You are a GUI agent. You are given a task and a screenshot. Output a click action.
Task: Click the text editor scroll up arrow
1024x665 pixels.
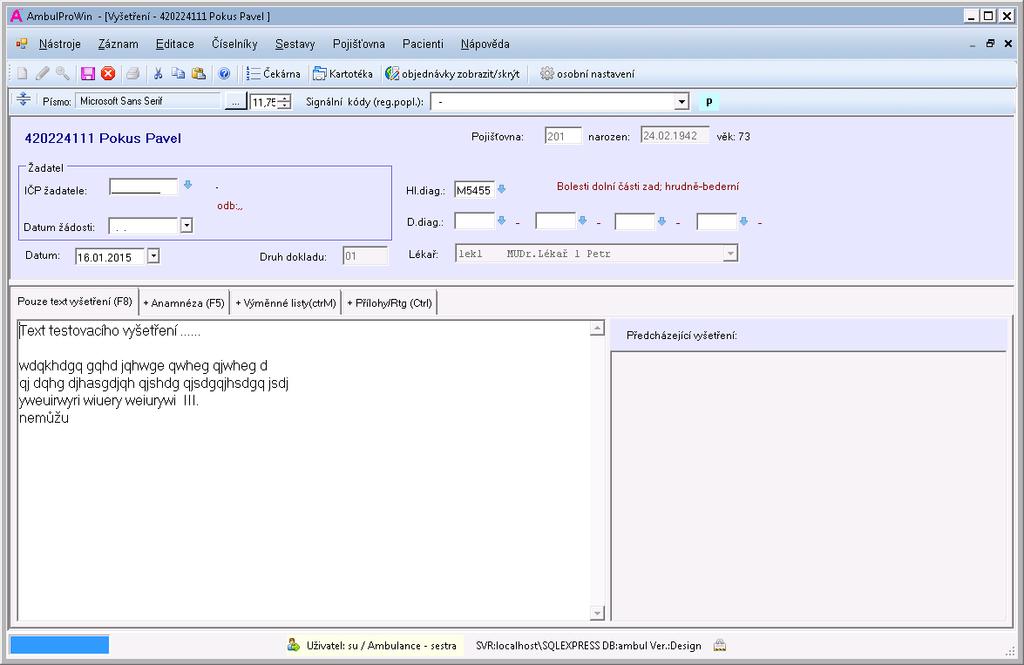[x=597, y=328]
